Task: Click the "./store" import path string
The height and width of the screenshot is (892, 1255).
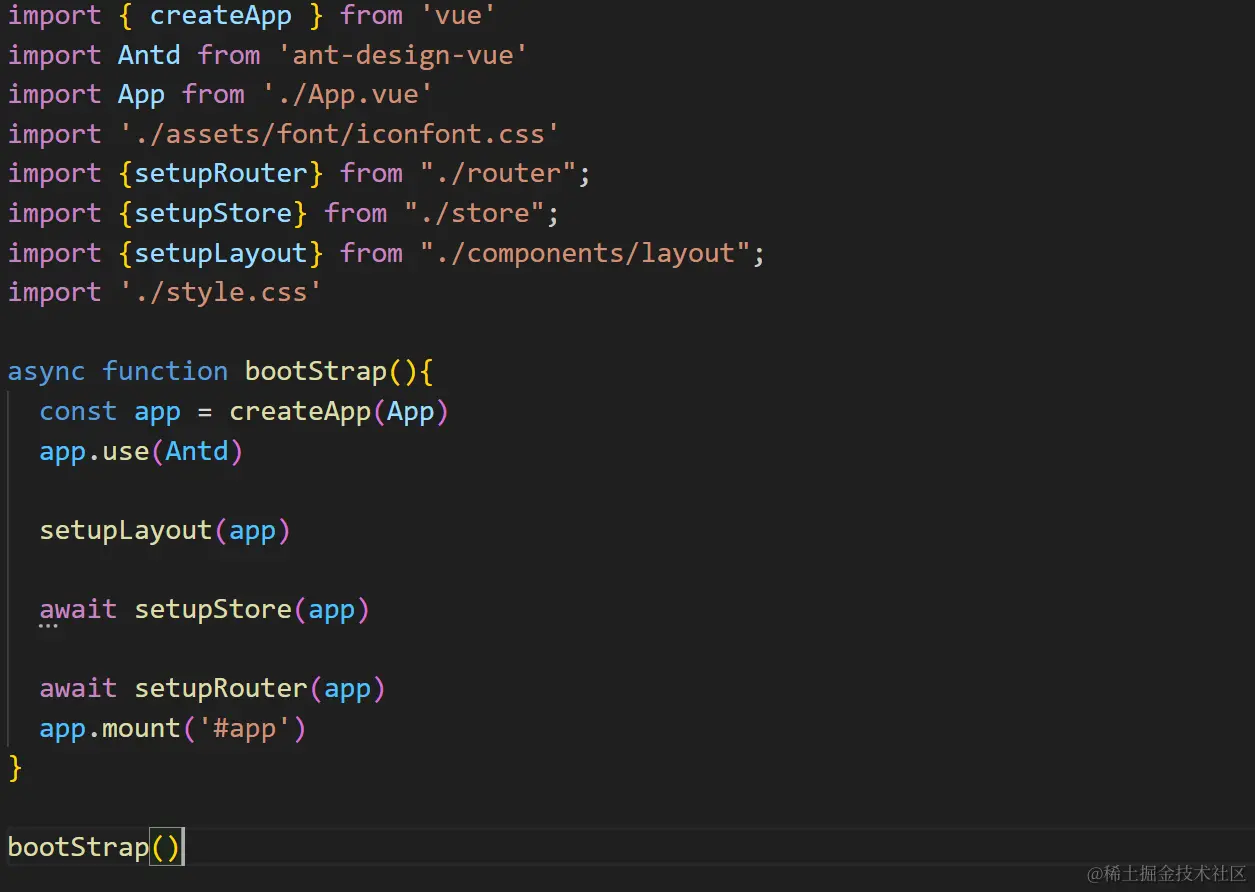Action: pyautogui.click(x=475, y=214)
